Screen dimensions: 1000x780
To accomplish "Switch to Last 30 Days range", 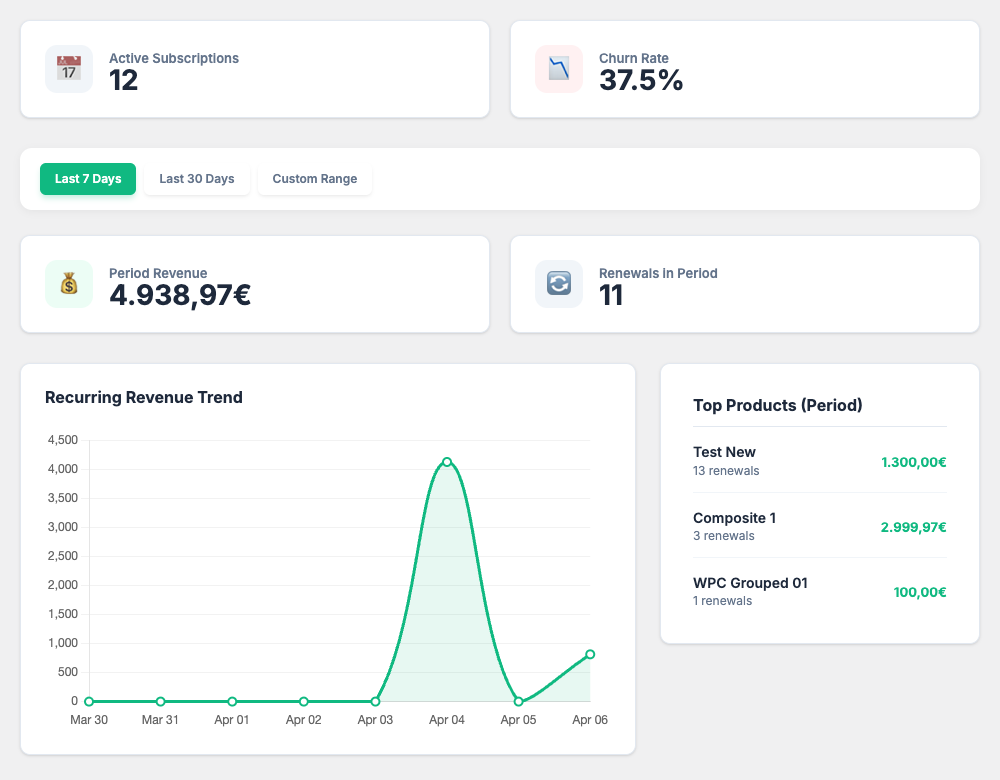I will point(197,179).
